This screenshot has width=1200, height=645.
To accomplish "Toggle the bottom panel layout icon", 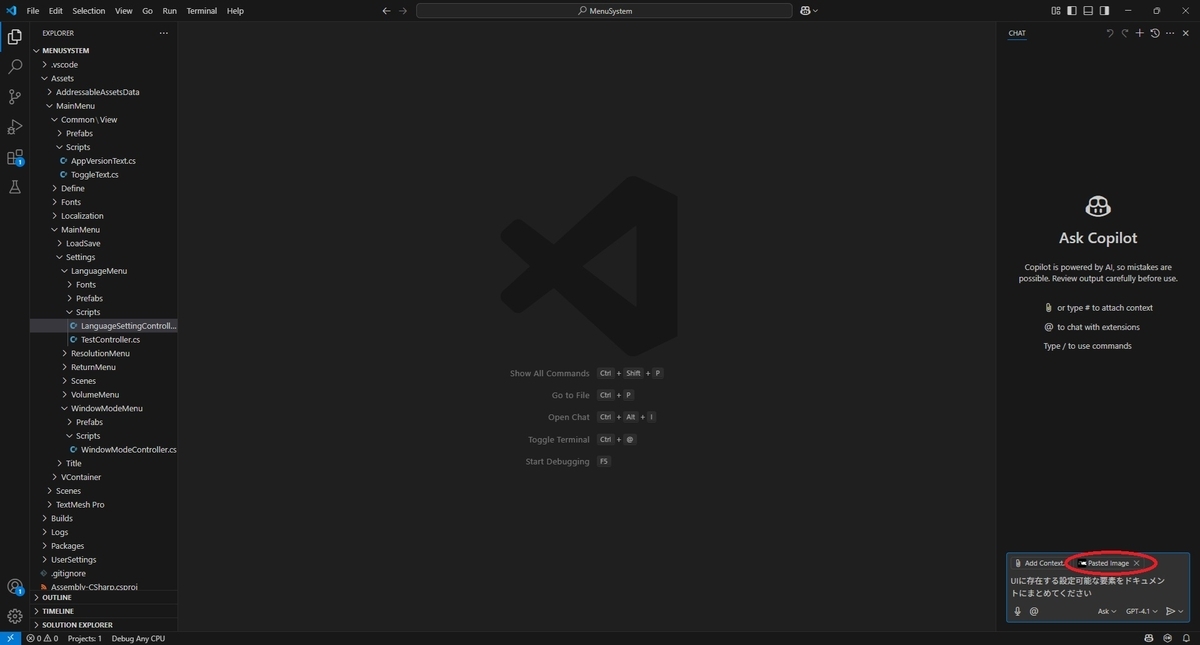I will 1087,11.
